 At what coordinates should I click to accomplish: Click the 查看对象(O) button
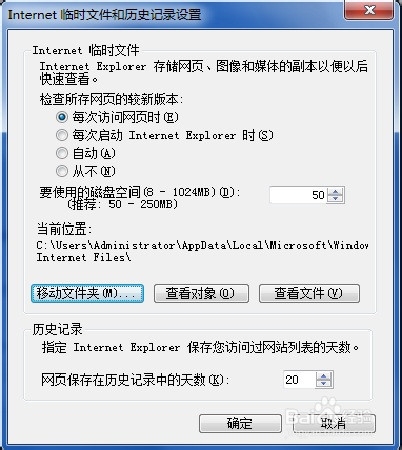[x=201, y=293]
